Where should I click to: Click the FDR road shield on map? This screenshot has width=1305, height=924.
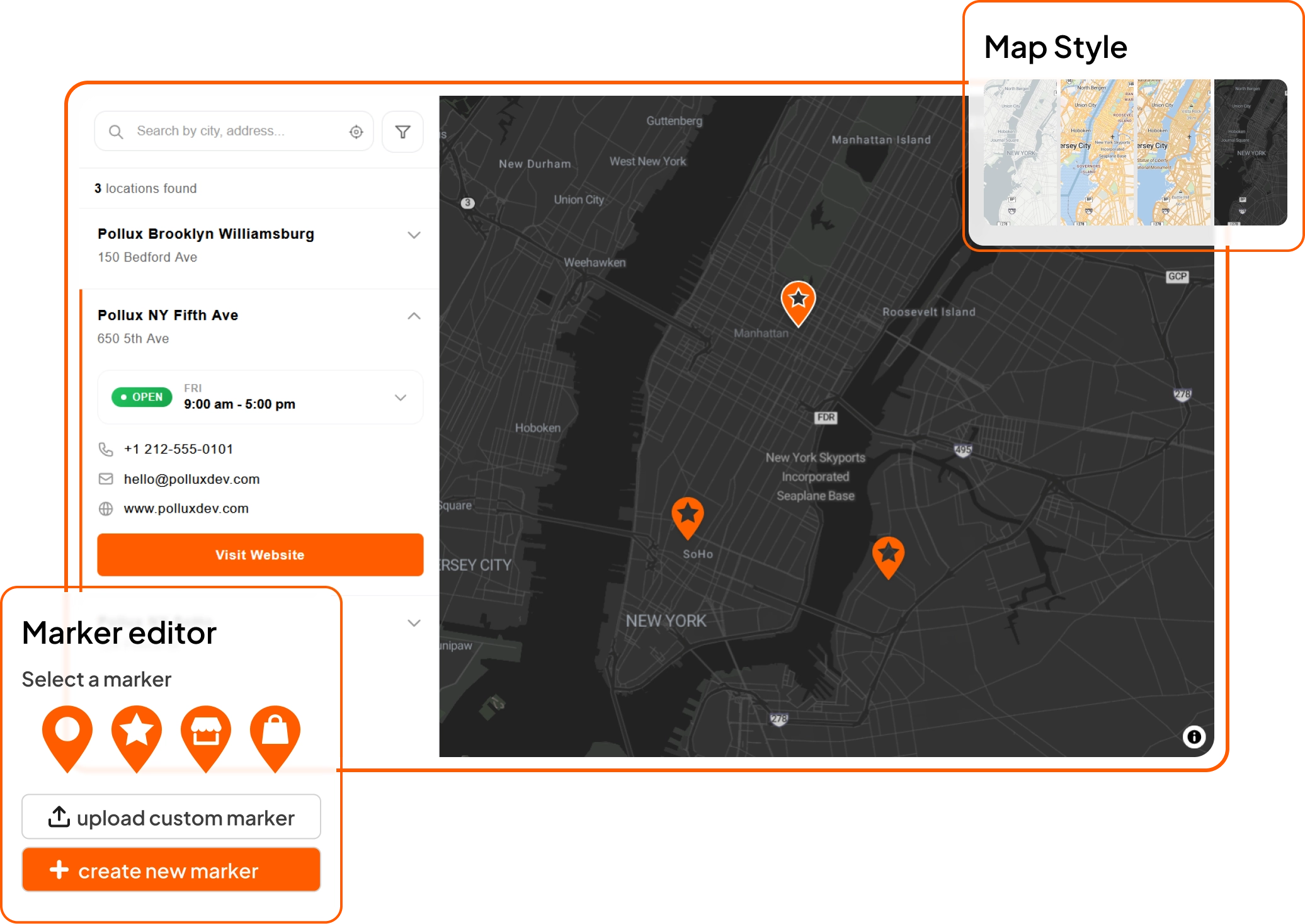click(x=826, y=417)
